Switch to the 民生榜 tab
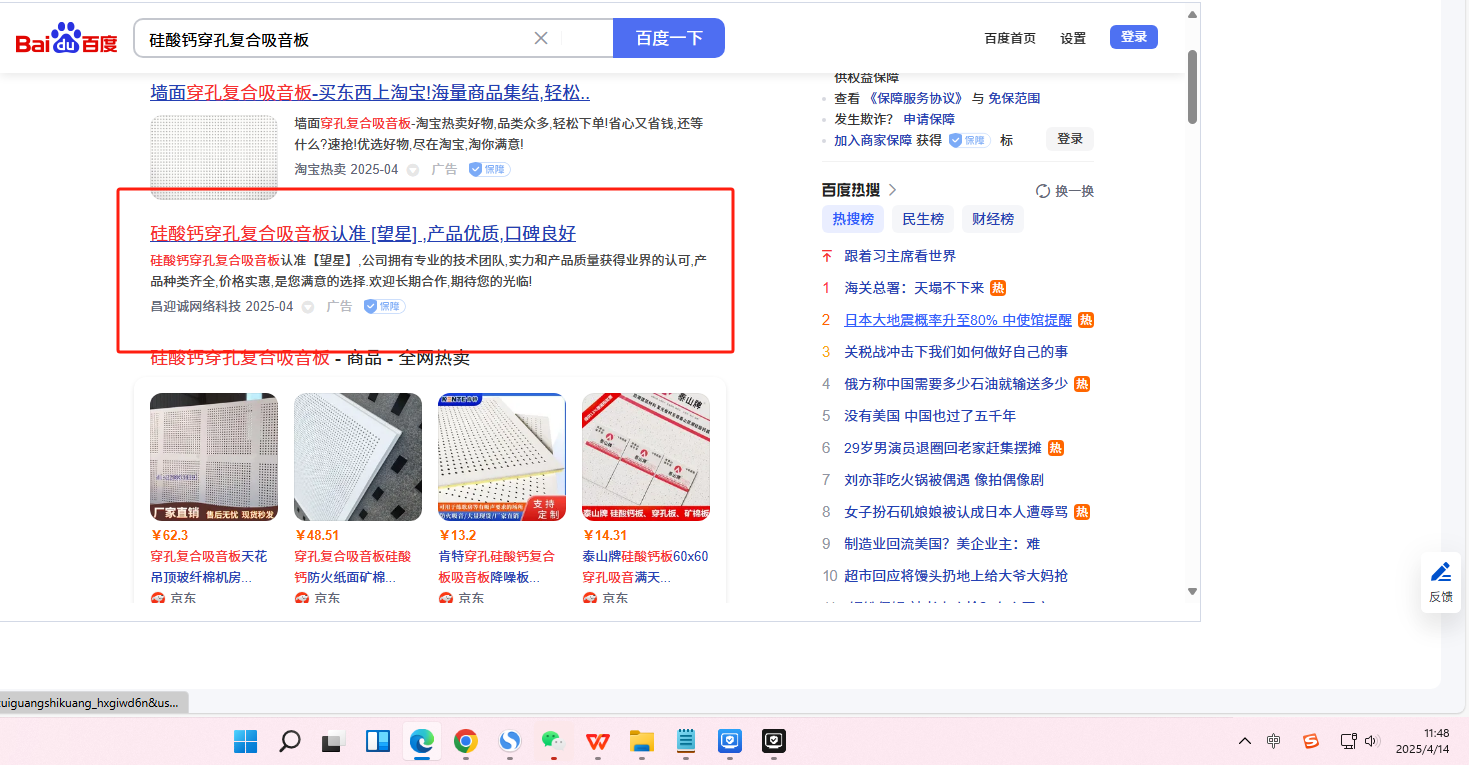Viewport: 1469px width, 765px height. [923, 219]
